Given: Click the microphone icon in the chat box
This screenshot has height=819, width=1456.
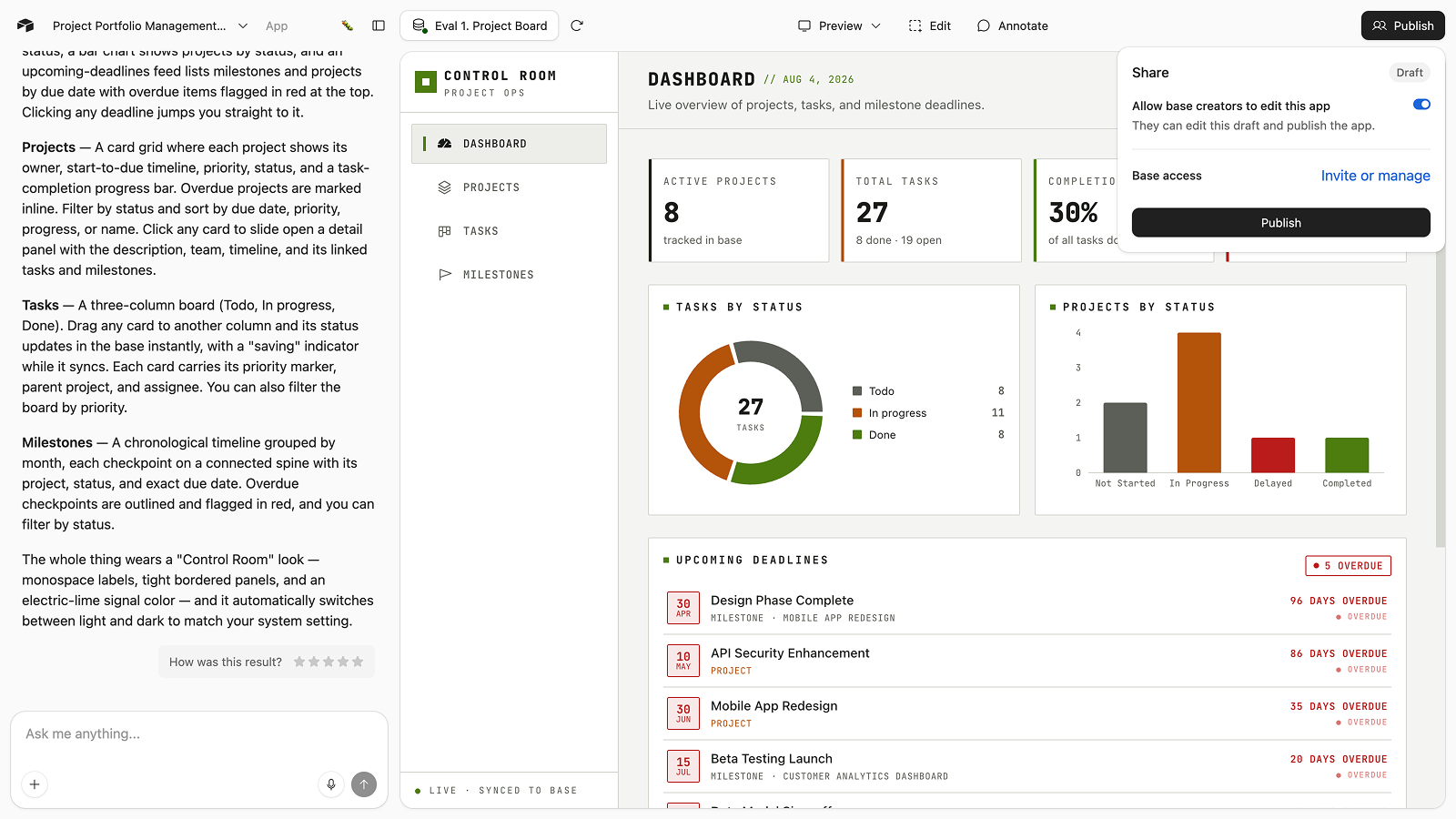Looking at the screenshot, I should tap(331, 784).
